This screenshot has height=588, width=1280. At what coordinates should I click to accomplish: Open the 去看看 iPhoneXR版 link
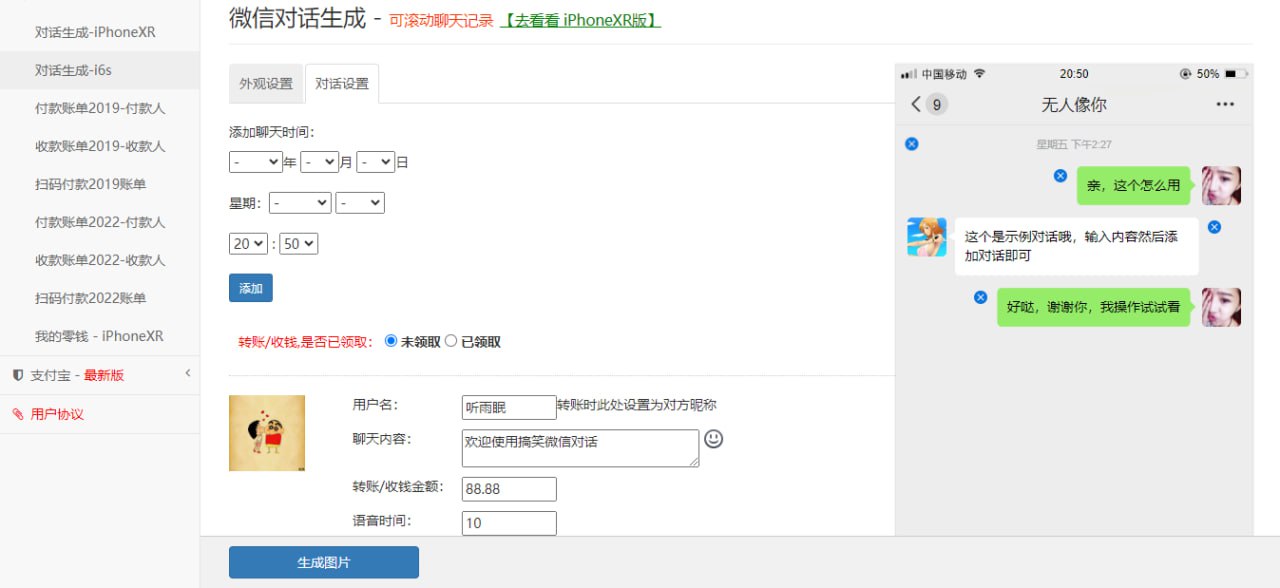pos(580,20)
